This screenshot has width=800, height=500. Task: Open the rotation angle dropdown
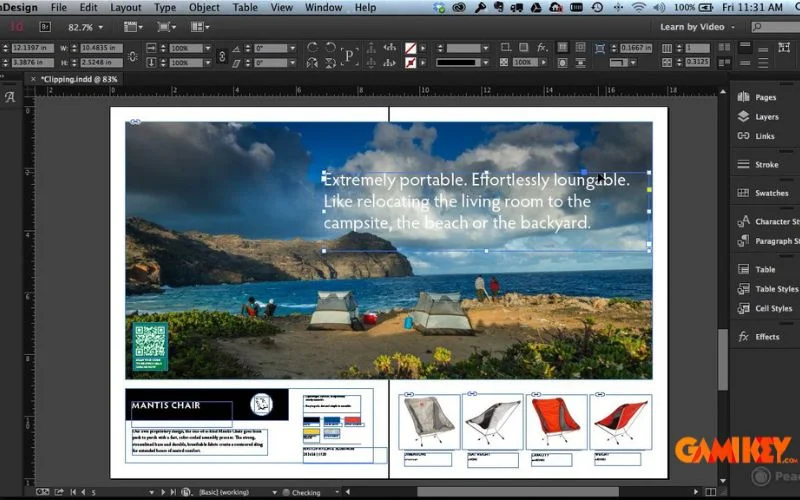[x=292, y=48]
